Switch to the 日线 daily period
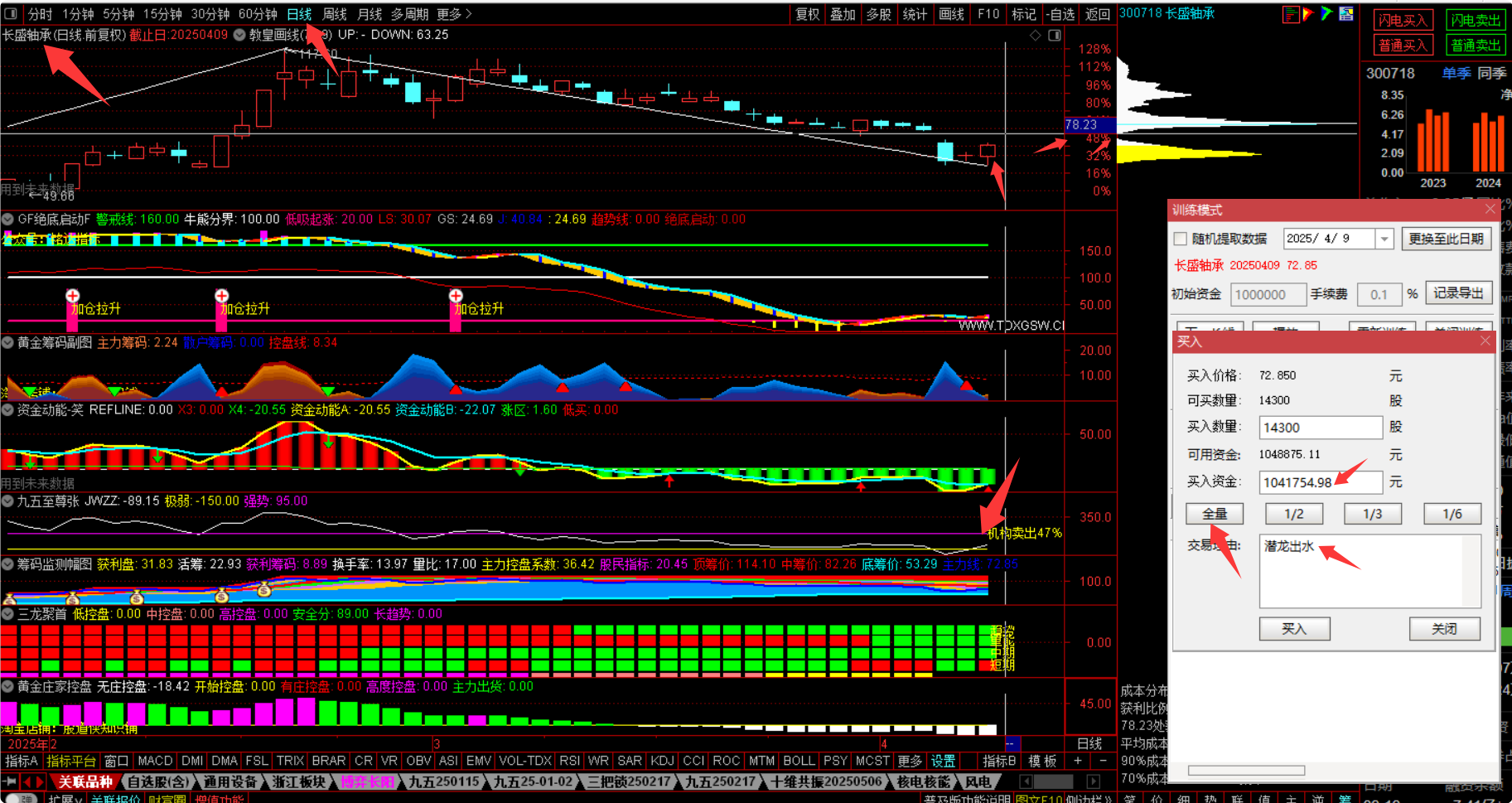 299,14
